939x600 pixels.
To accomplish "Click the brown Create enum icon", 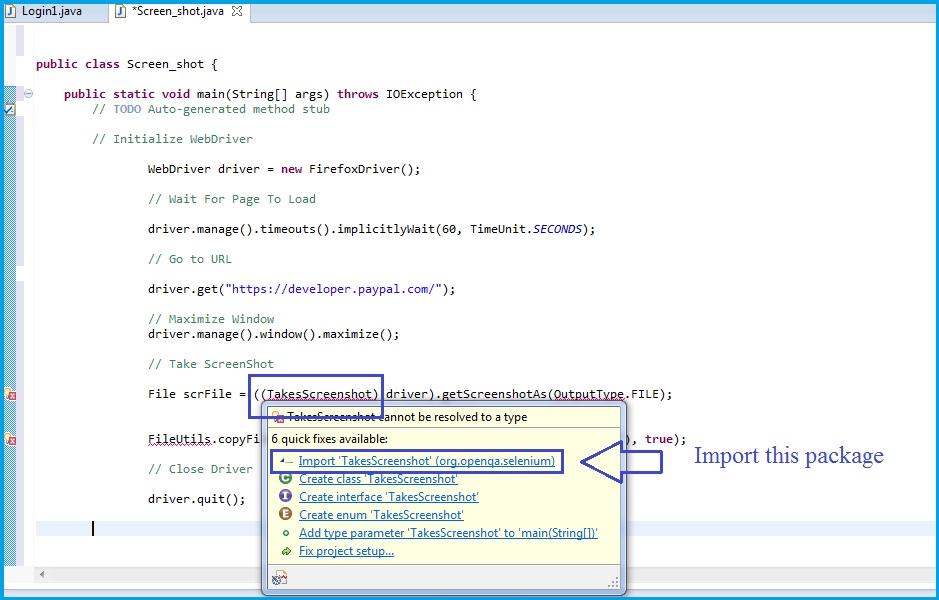I will tap(286, 514).
